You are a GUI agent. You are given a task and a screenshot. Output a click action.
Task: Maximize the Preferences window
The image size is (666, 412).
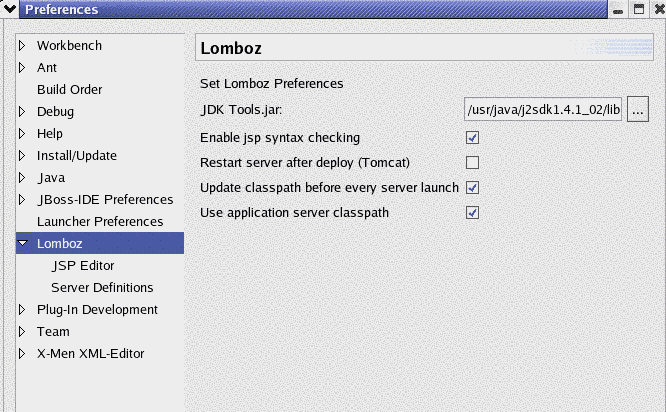(x=637, y=10)
